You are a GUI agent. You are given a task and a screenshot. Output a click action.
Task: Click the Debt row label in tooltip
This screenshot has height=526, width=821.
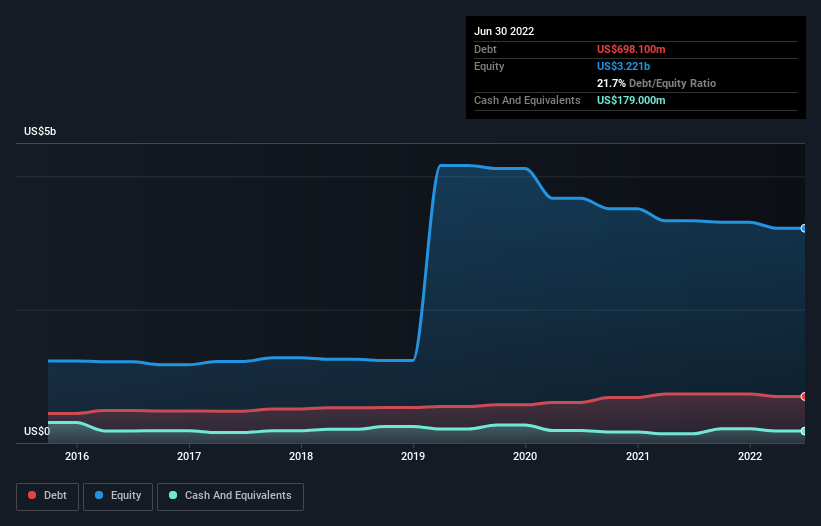tap(485, 49)
